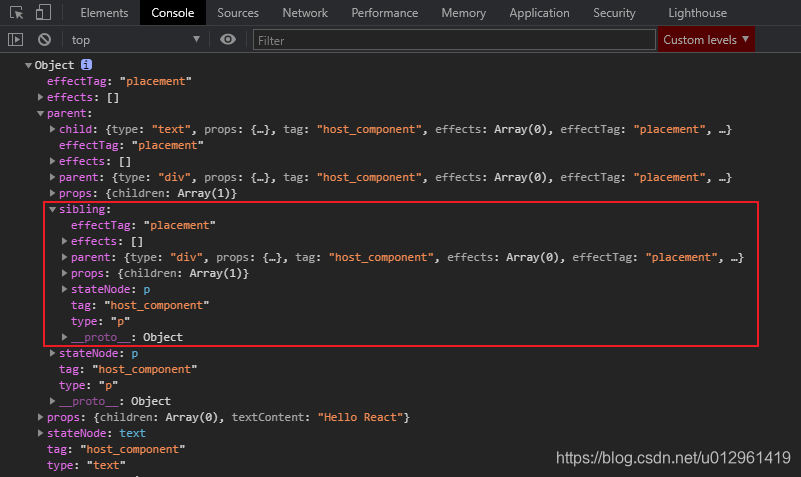Viewport: 801px width, 477px height.
Task: Expand the top-level effects array
Action: 40,97
